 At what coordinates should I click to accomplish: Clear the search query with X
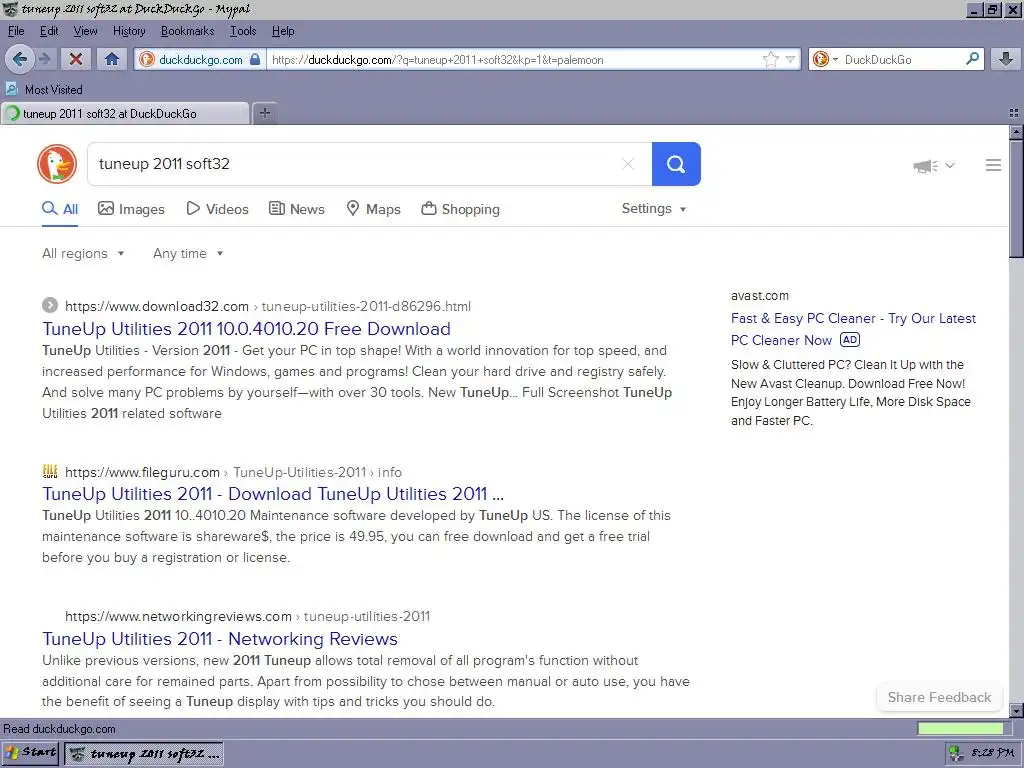click(x=628, y=164)
